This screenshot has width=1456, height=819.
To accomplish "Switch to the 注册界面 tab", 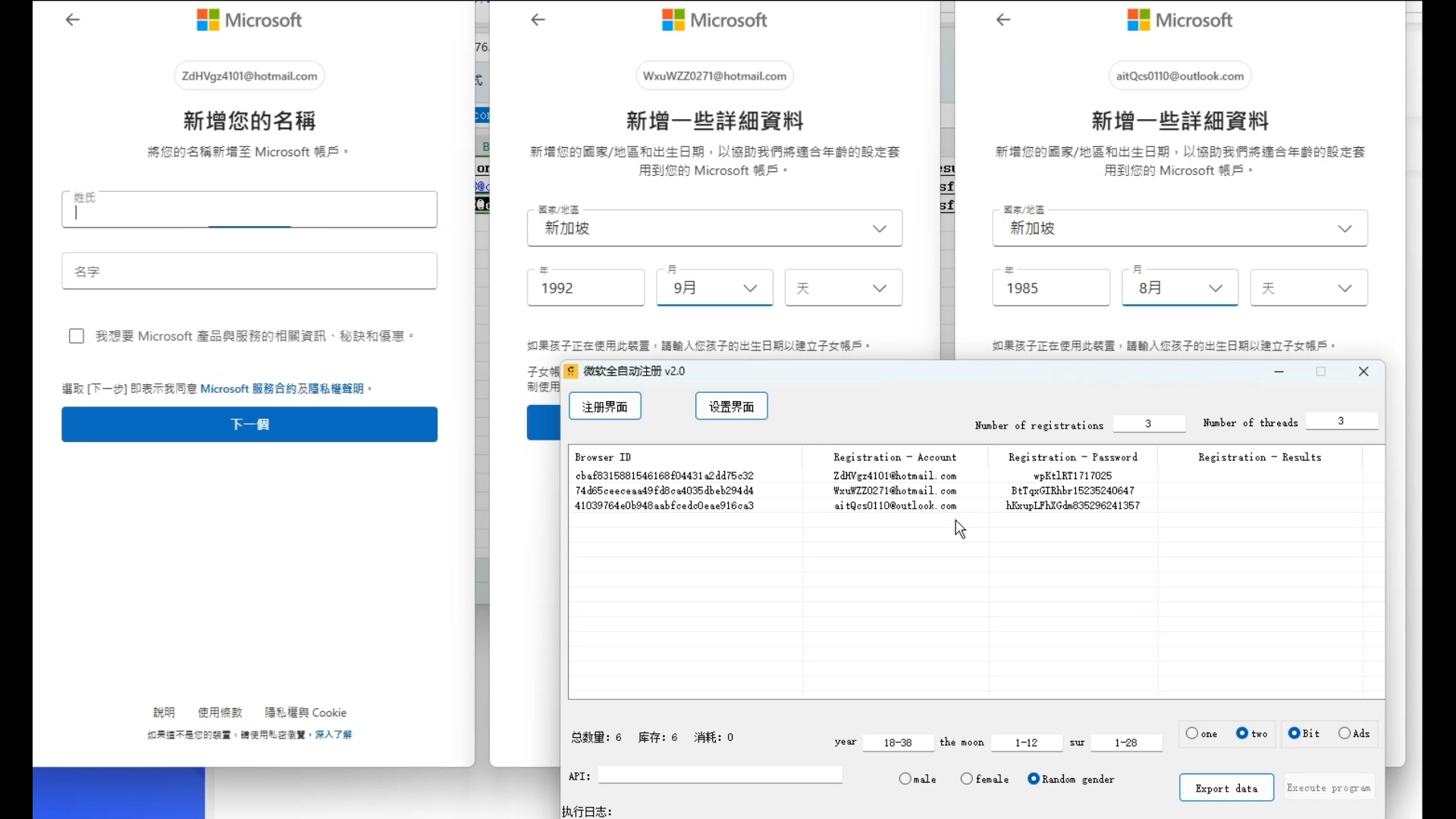I will 605,406.
